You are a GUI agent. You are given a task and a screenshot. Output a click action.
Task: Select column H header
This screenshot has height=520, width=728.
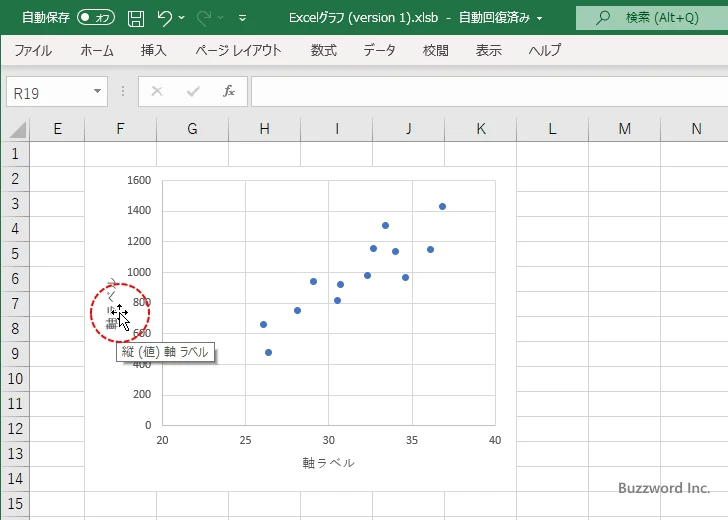click(264, 129)
